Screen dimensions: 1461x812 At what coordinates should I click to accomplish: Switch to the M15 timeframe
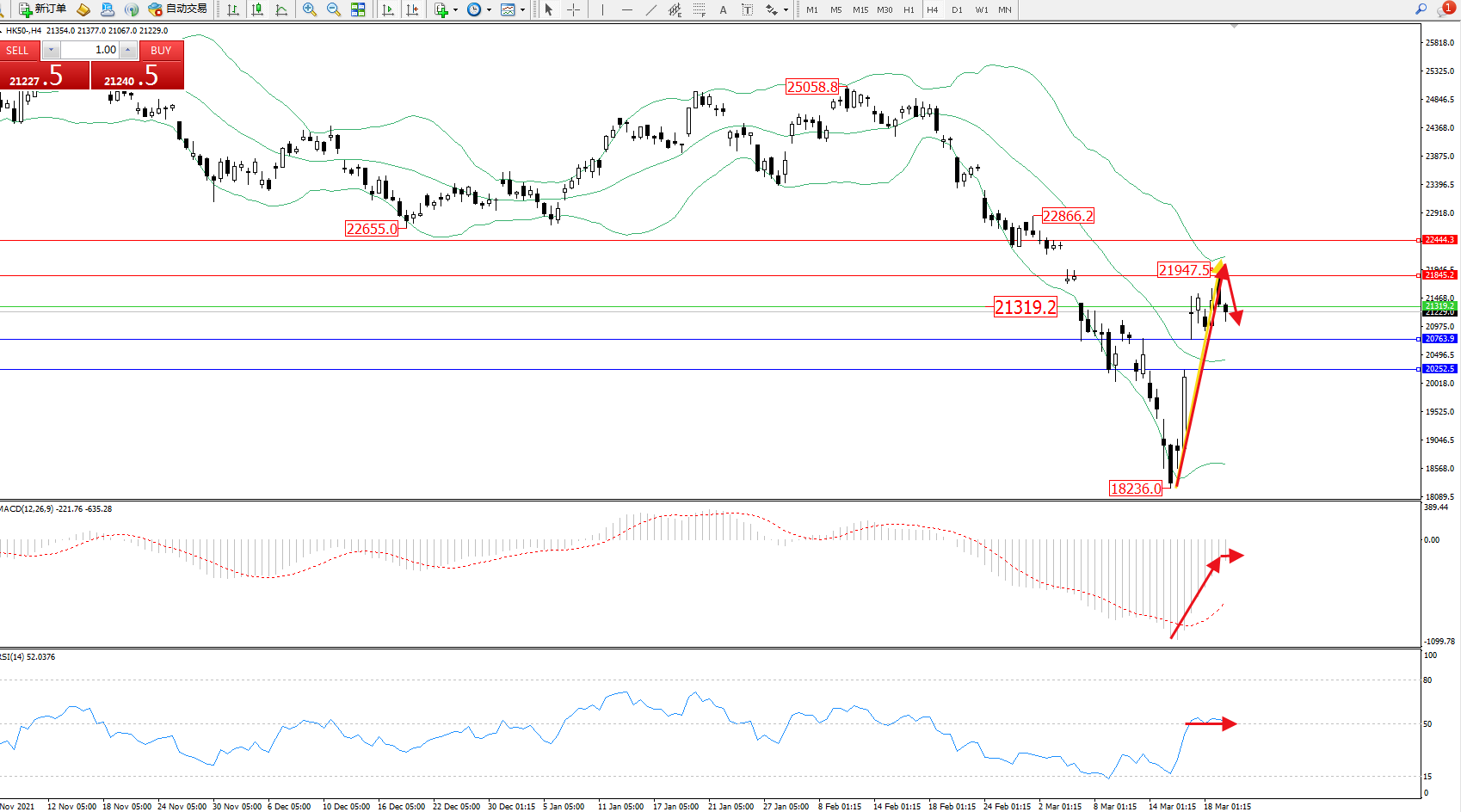point(860,10)
